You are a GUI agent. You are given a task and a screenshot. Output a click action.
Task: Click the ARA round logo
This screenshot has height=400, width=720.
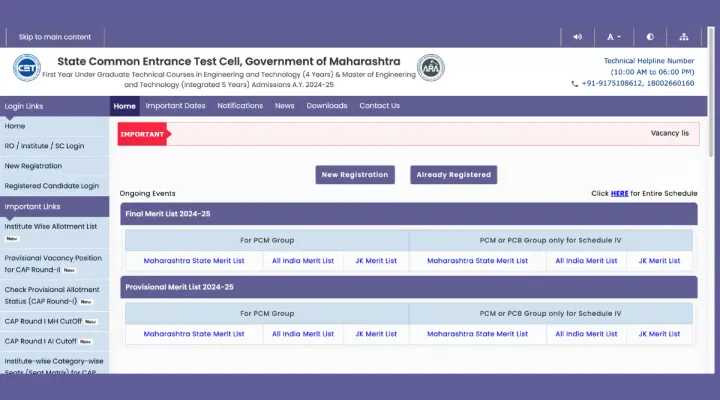tap(430, 68)
